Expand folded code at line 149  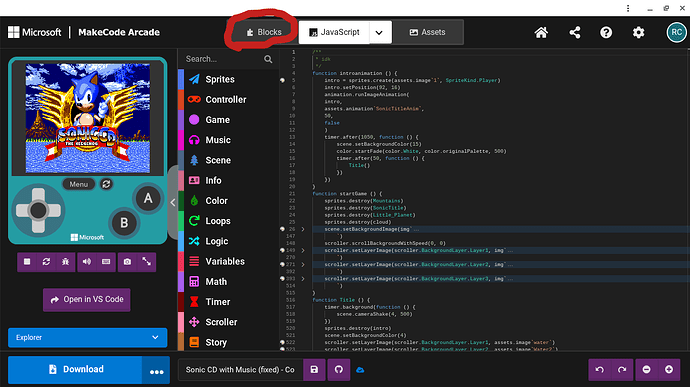[303, 250]
